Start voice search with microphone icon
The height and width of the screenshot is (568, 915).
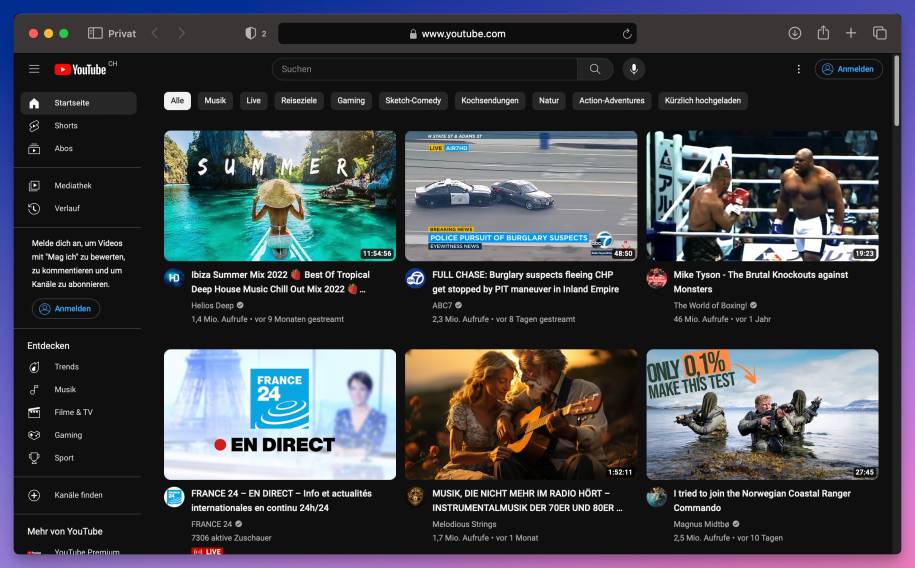pyautogui.click(x=634, y=69)
